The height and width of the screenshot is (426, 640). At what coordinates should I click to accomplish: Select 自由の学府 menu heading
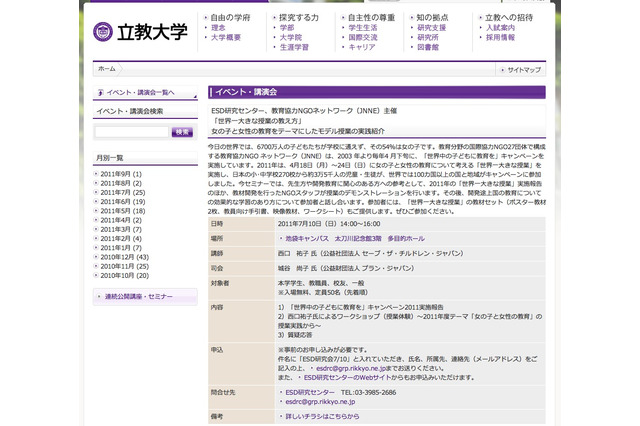point(230,18)
